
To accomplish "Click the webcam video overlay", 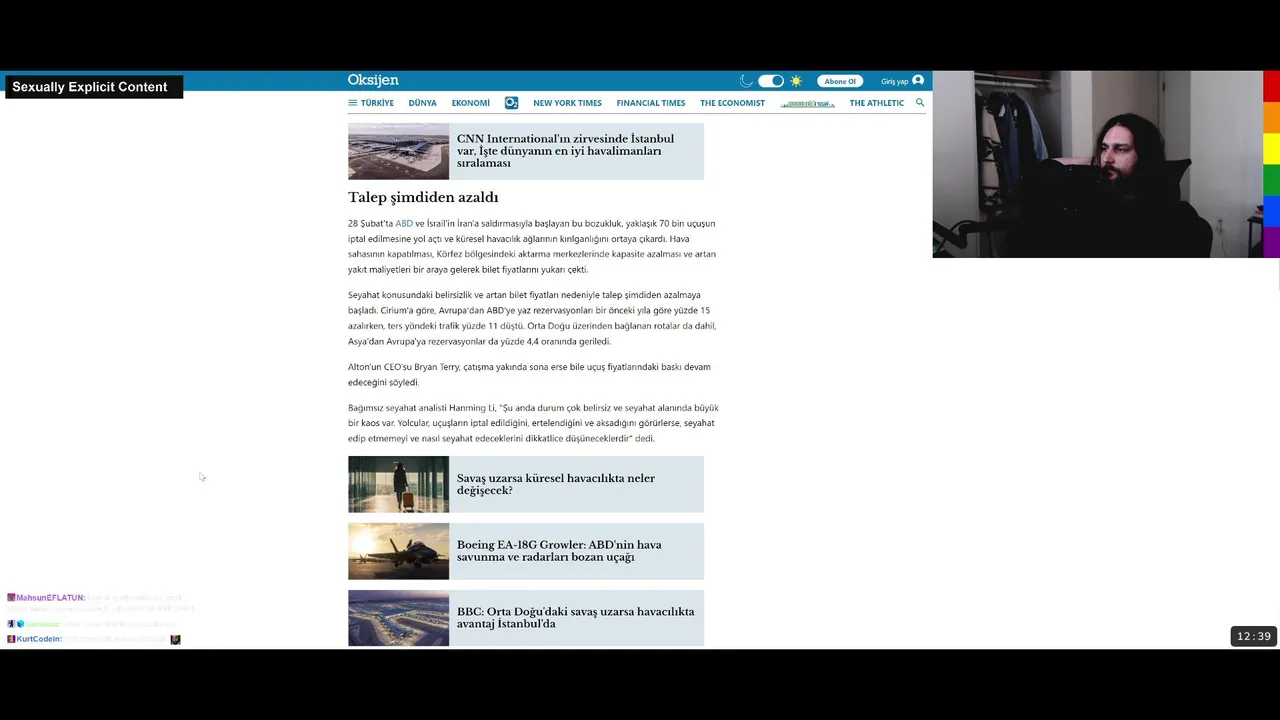I will point(1097,164).
